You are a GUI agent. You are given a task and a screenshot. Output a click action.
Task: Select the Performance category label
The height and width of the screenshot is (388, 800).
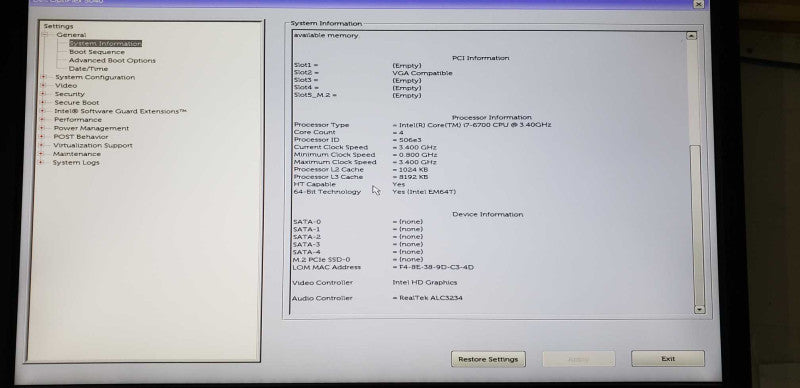(x=78, y=119)
